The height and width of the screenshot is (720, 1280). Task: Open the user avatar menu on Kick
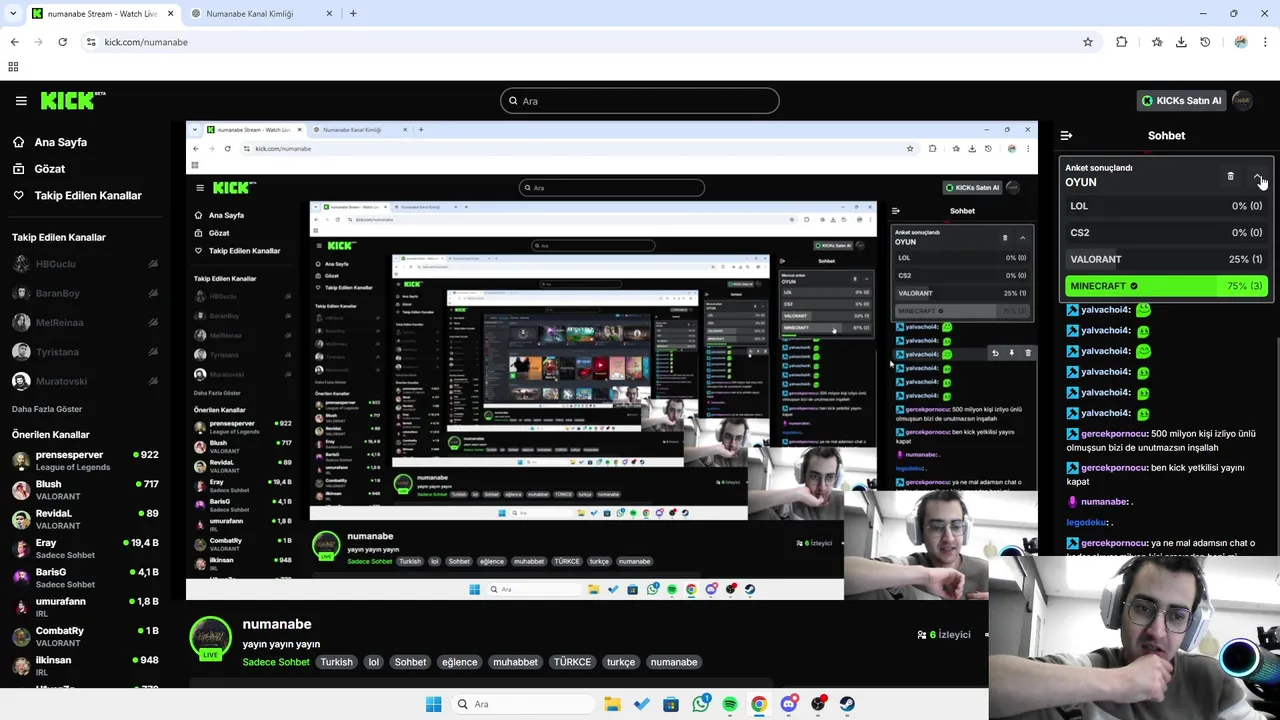pos(1242,100)
